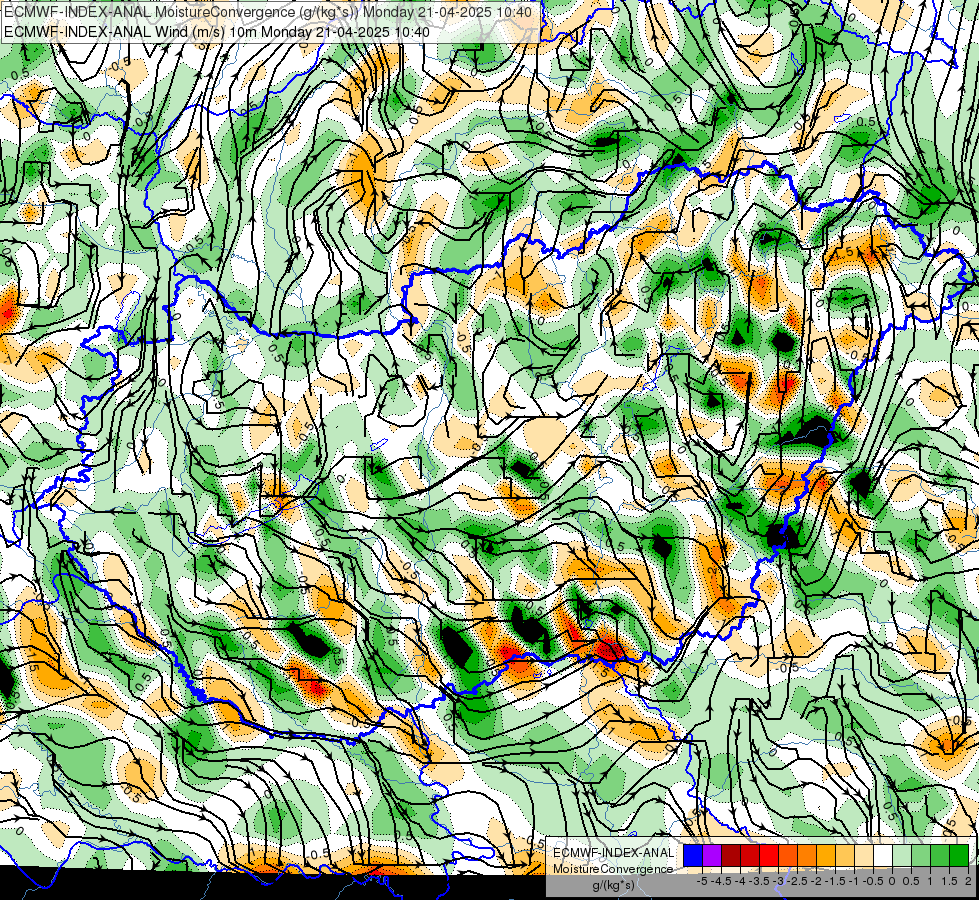Select the white legend swatch

point(883,855)
